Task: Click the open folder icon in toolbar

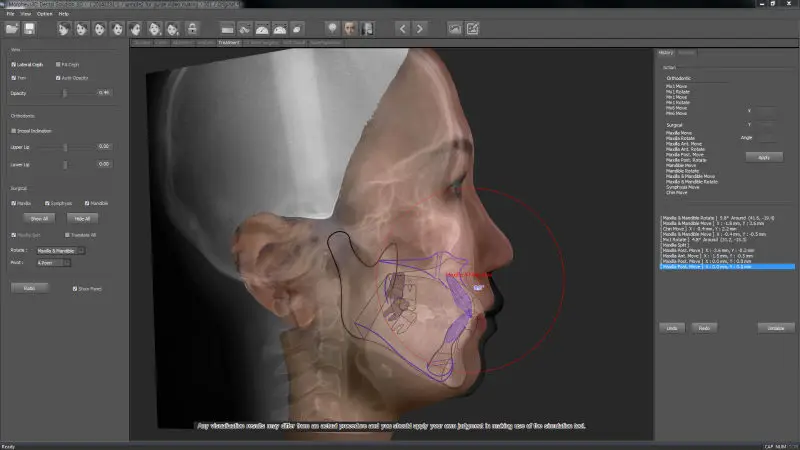Action: 12,28
